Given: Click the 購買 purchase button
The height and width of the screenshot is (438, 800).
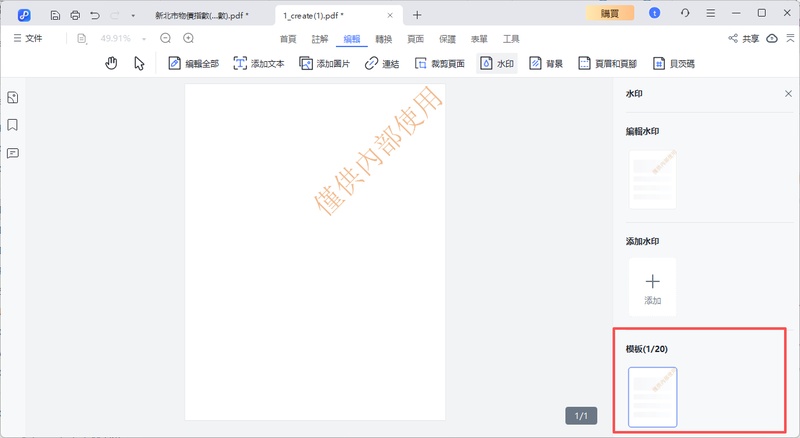Looking at the screenshot, I should pyautogui.click(x=610, y=13).
